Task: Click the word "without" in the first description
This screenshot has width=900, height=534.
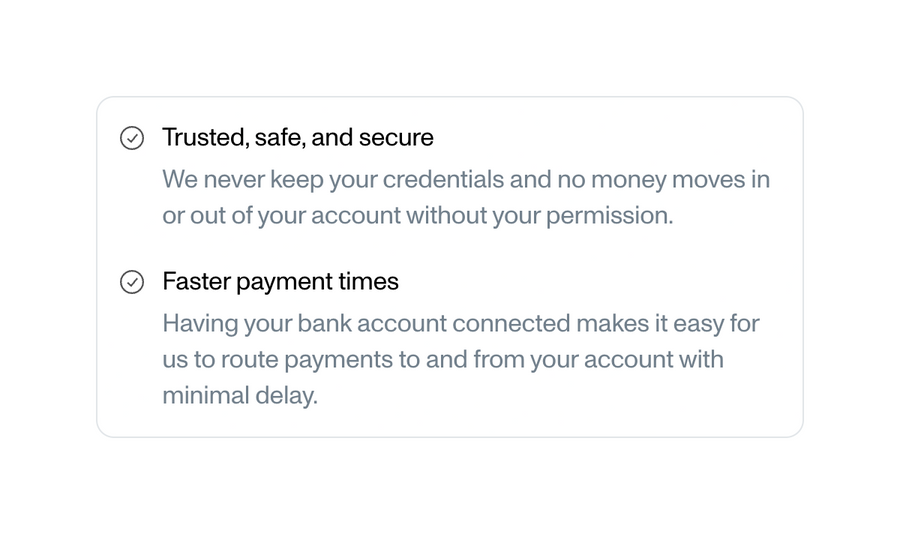Action: [445, 216]
